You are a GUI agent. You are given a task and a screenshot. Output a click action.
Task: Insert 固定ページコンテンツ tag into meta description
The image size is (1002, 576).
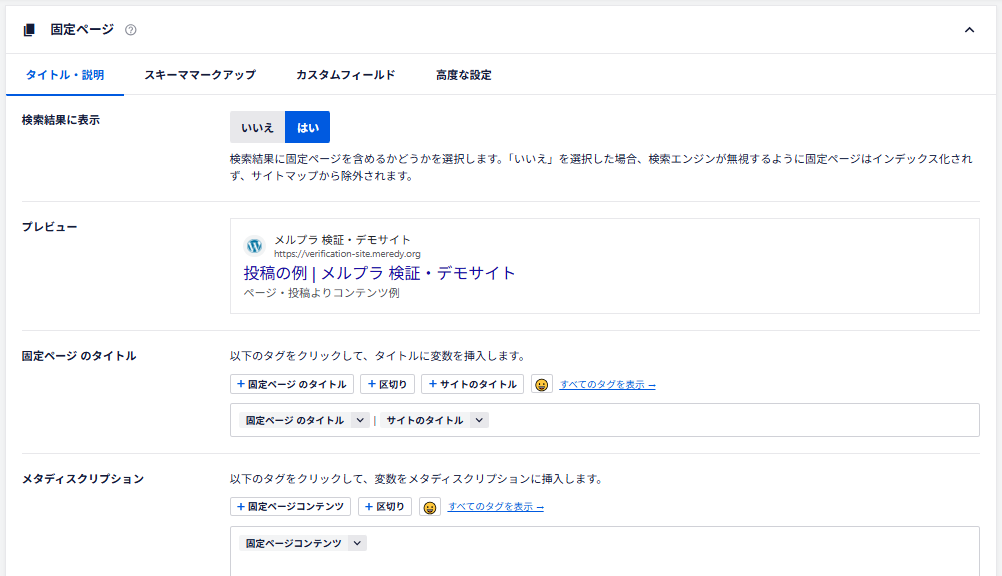pyautogui.click(x=290, y=507)
